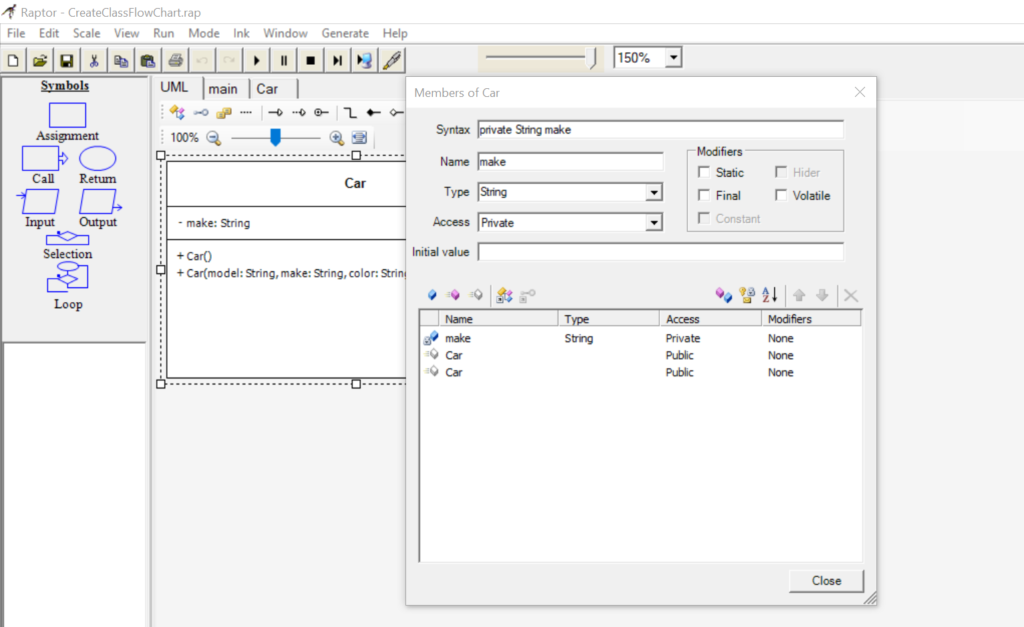Check the Final modifier option
1024x627 pixels.
click(x=705, y=195)
